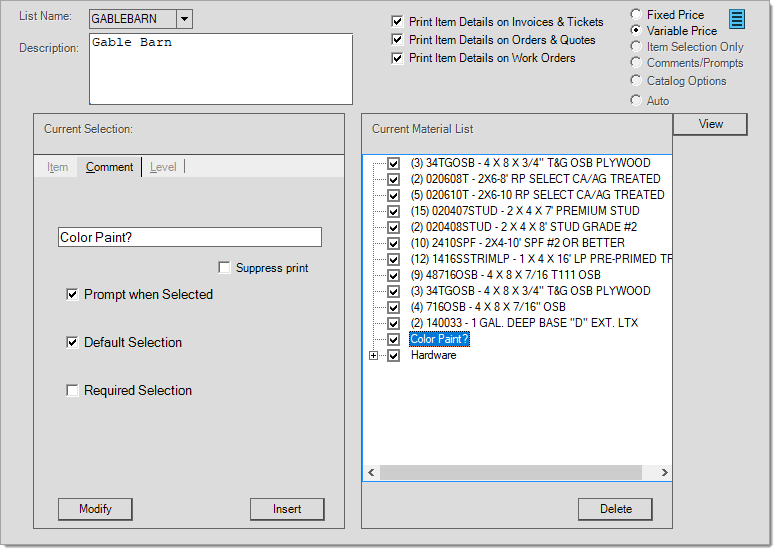Select (2) 020608T - 2X6-8' RP SELECT row
This screenshot has height=552, width=777.
coord(535,179)
